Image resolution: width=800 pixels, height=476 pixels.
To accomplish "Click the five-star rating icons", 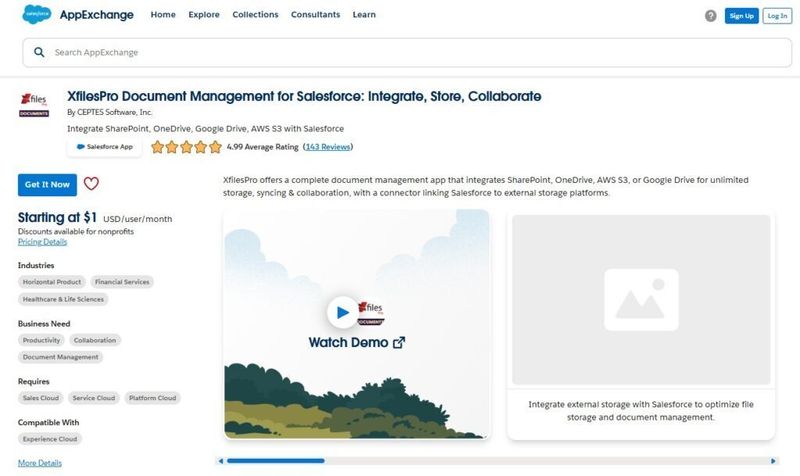I will [x=186, y=147].
